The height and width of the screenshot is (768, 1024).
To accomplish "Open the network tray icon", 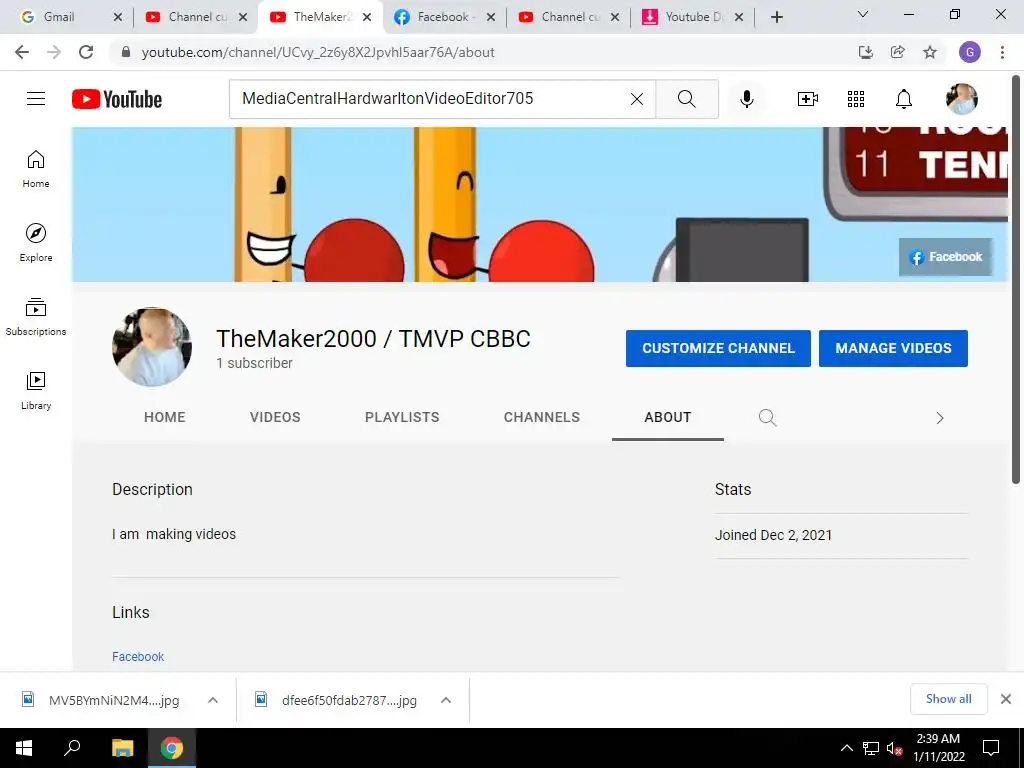I will tap(871, 748).
